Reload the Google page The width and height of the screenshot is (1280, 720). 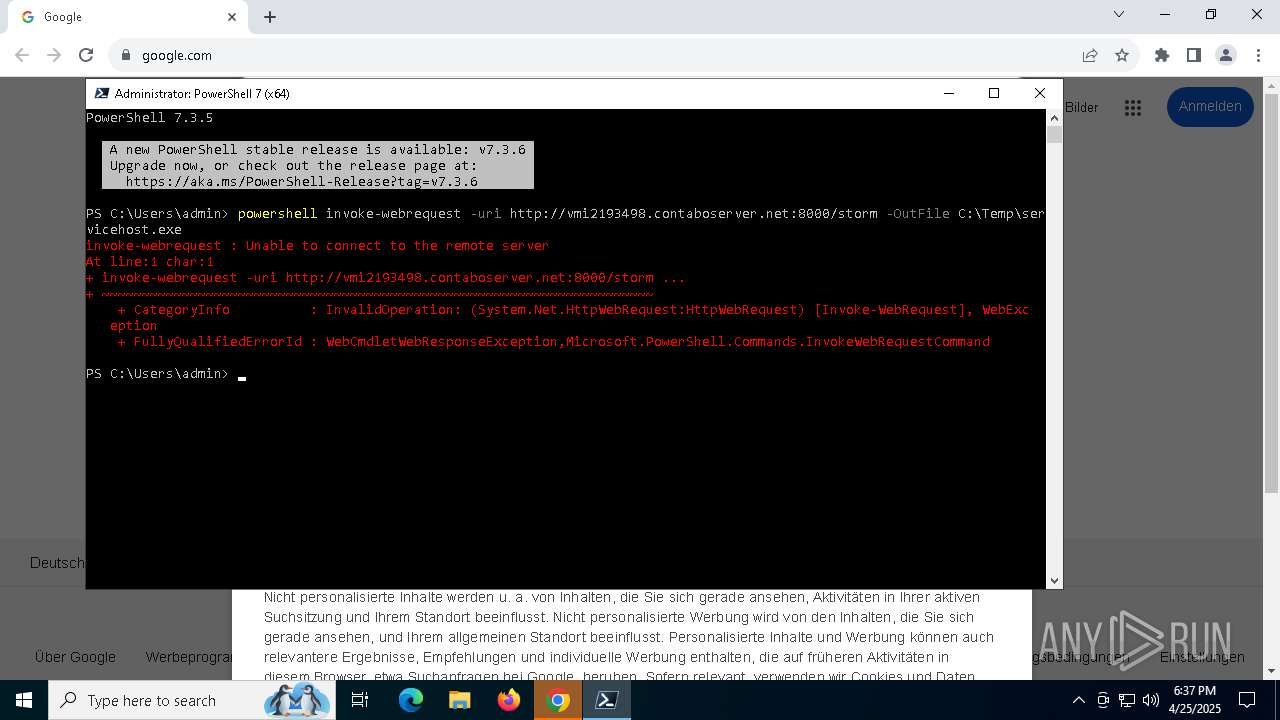point(86,56)
